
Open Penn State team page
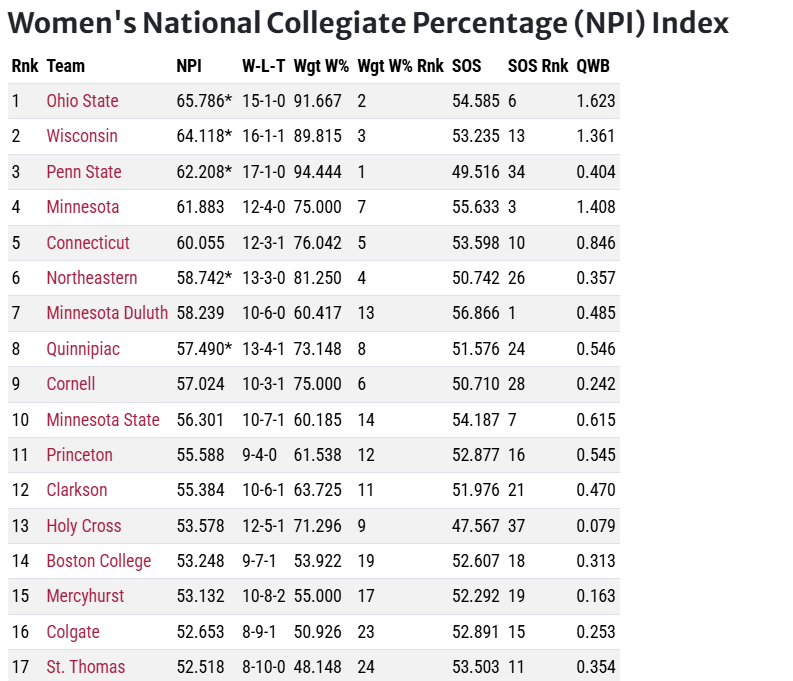[x=84, y=172]
